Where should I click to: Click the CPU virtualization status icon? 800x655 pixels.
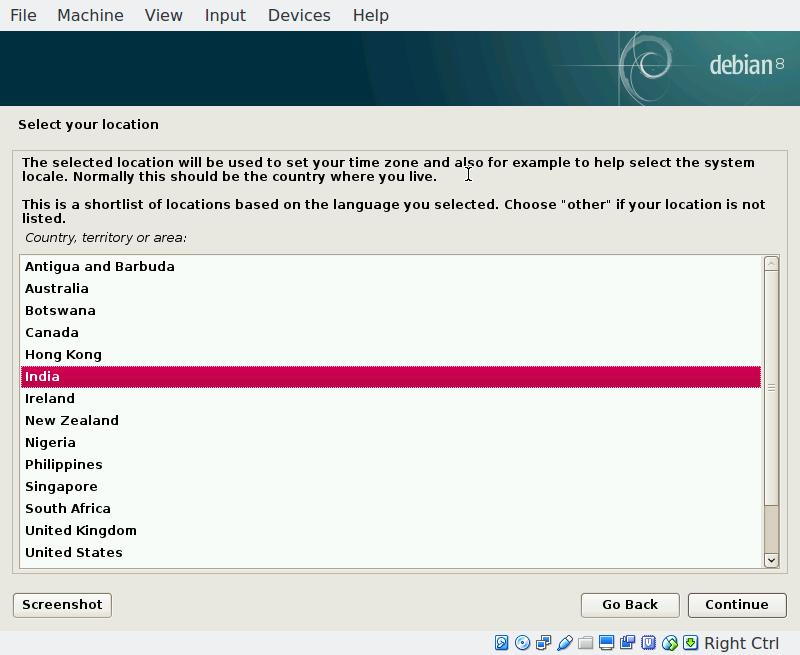[x=648, y=643]
